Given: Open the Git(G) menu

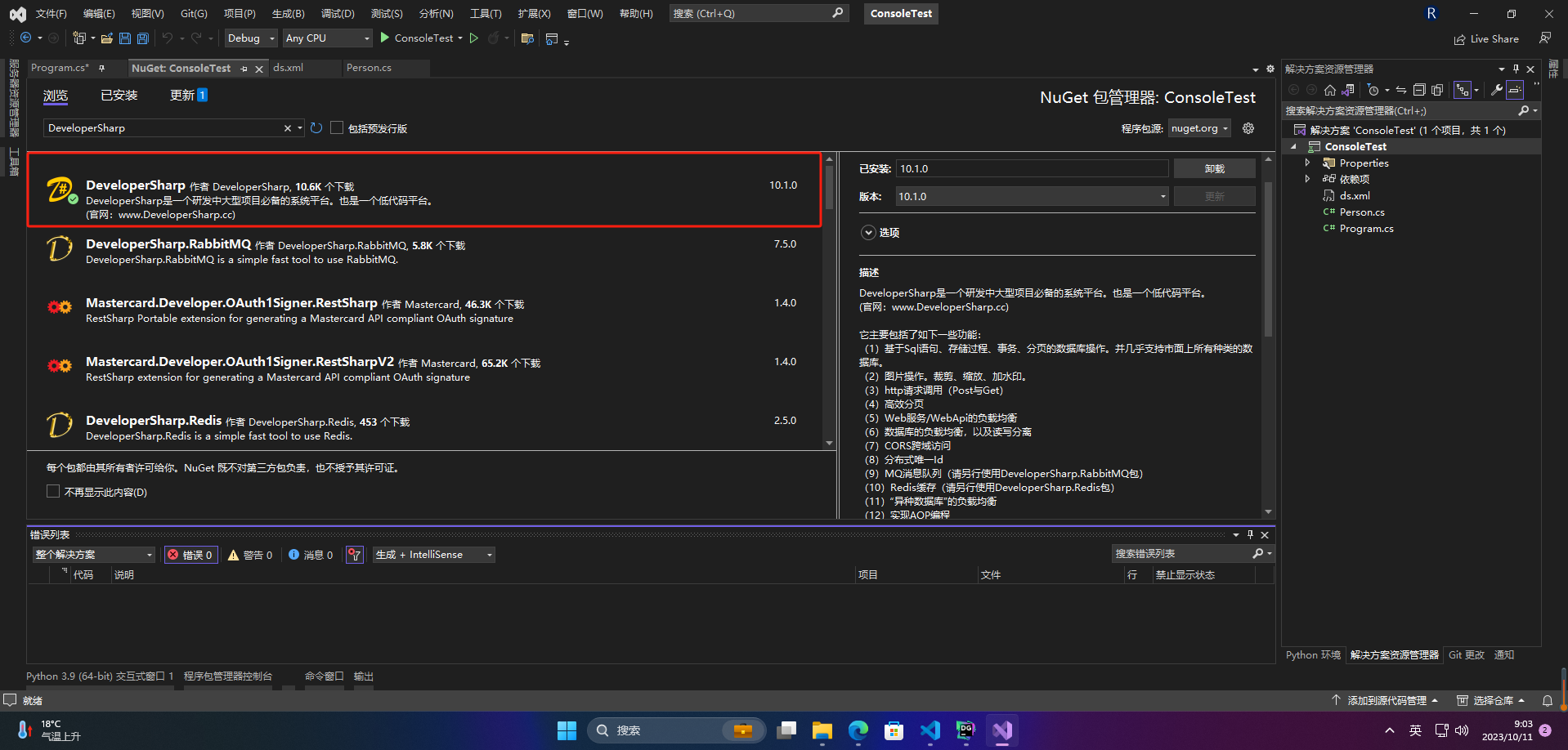Looking at the screenshot, I should click(194, 13).
